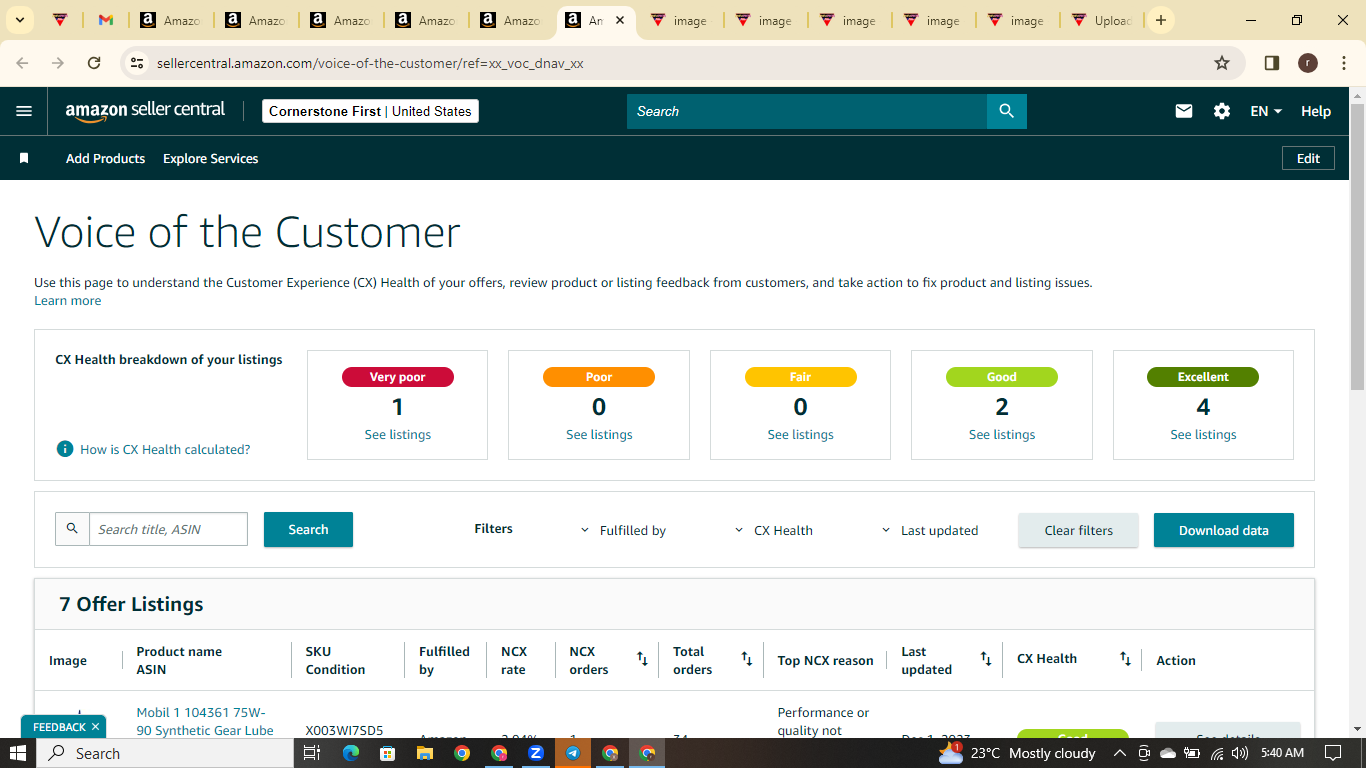Switch to the Gmail tab

105,20
